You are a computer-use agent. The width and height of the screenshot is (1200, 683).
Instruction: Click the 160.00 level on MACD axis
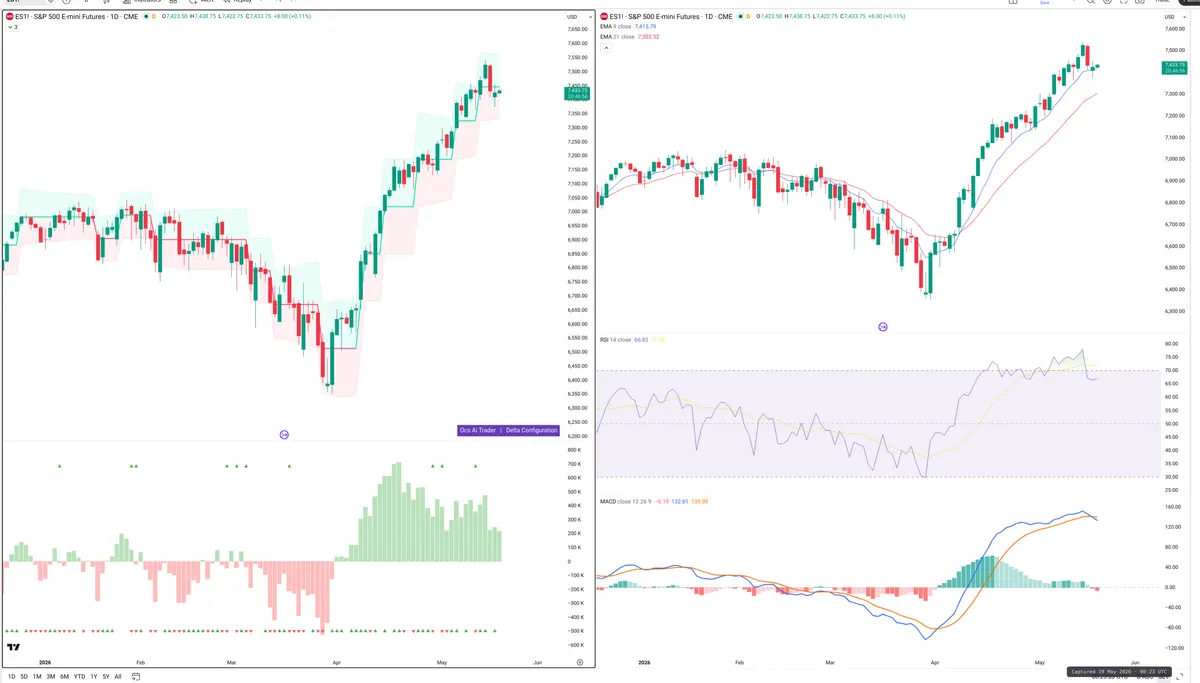click(x=1172, y=507)
